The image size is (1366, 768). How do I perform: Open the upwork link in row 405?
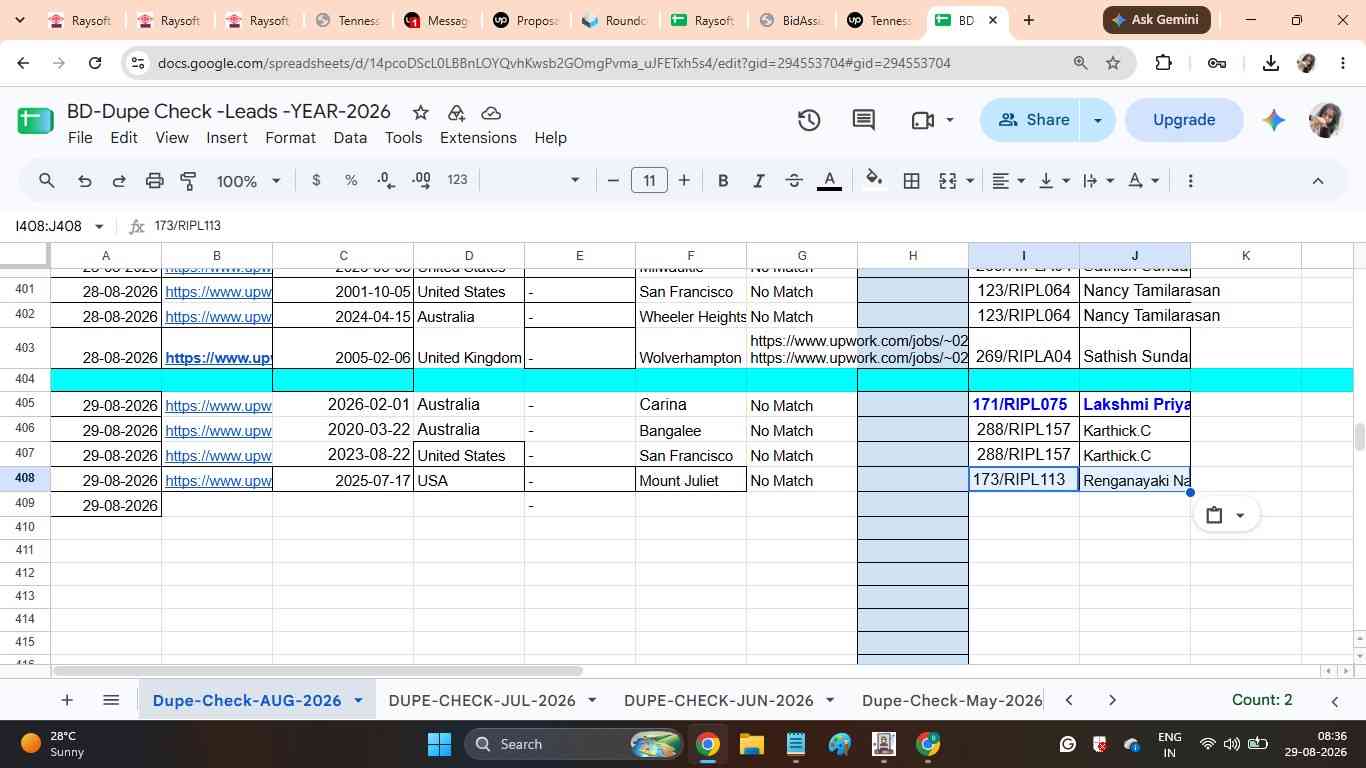click(x=217, y=406)
